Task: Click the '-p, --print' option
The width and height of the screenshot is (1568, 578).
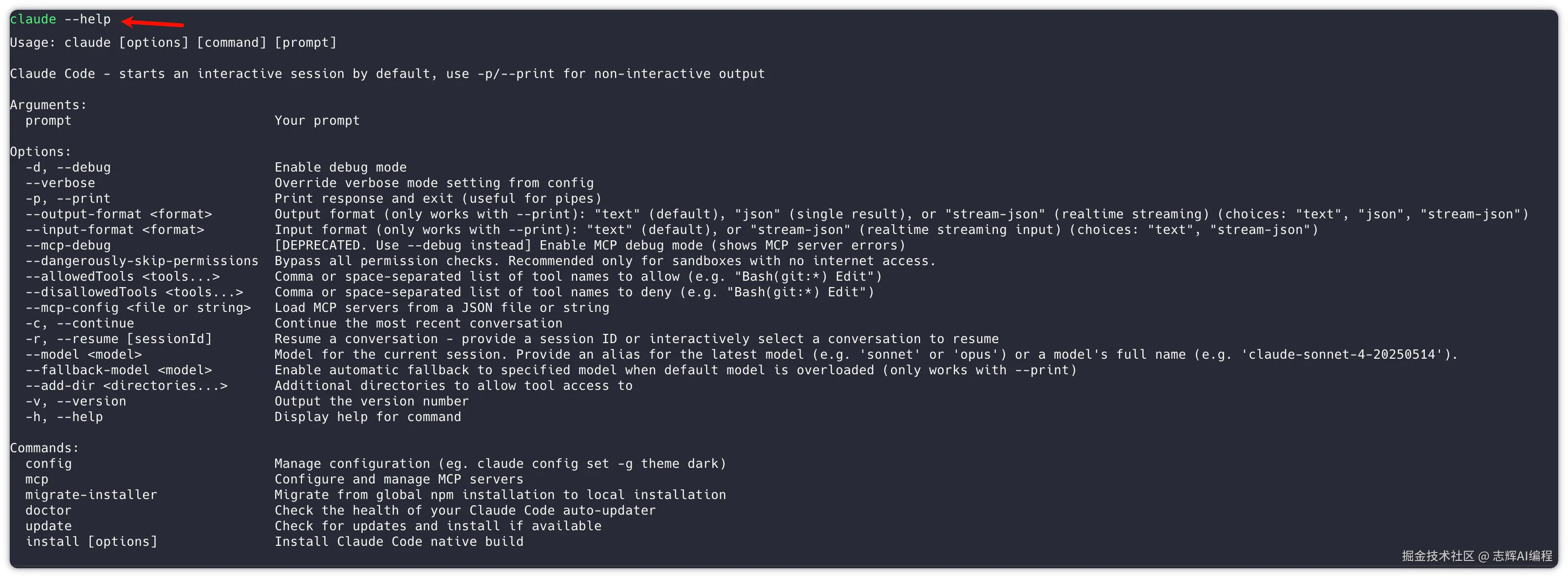Action: pos(68,198)
